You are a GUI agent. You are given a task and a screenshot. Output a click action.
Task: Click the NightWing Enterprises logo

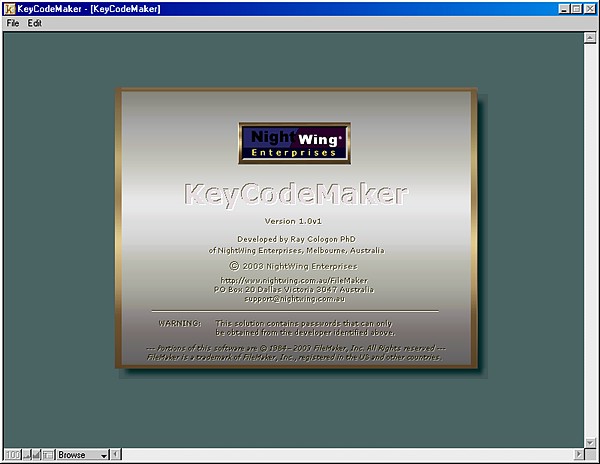294,143
